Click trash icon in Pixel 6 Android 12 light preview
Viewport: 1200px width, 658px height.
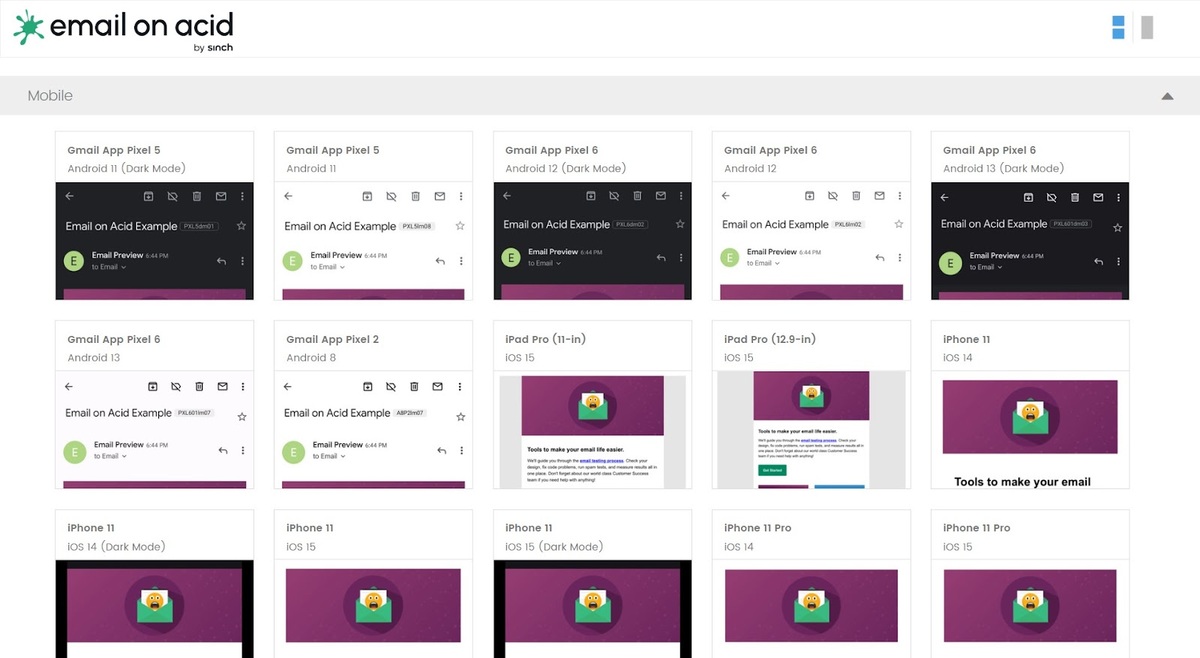coord(857,196)
